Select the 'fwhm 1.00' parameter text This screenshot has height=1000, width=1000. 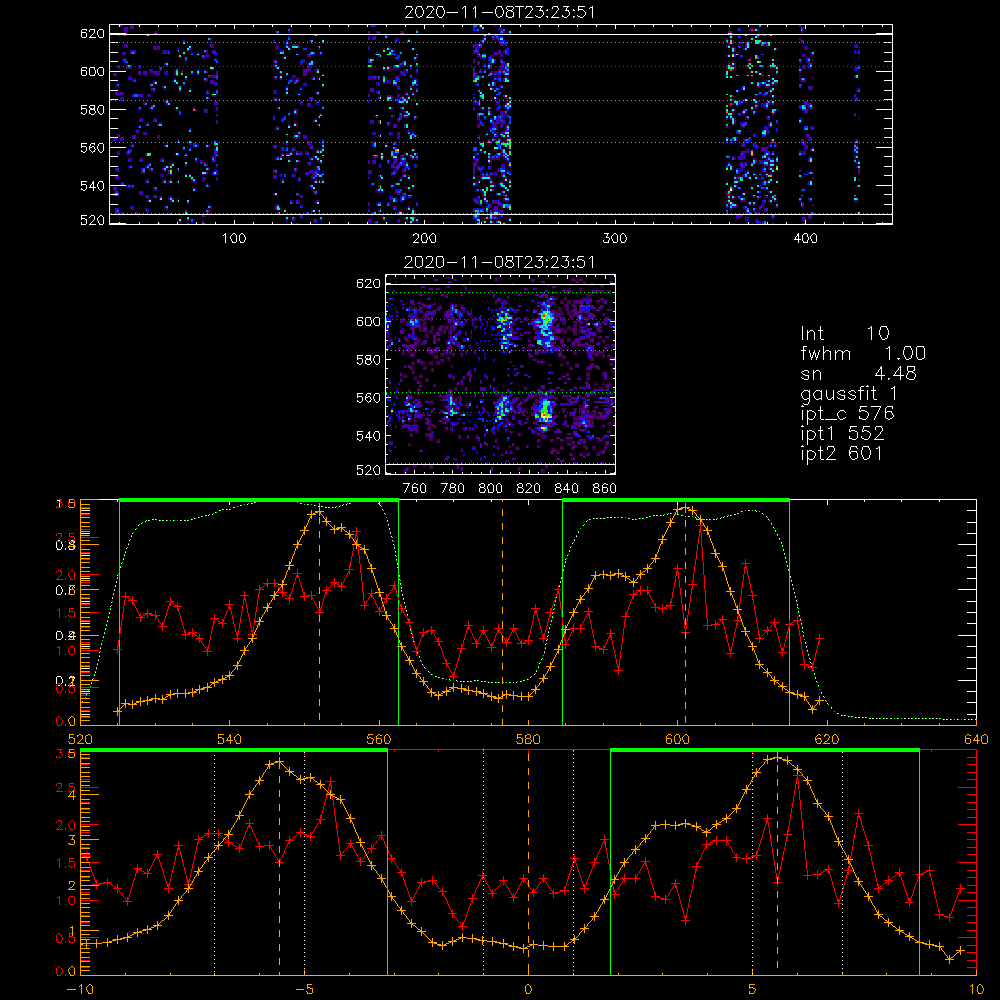tap(863, 353)
